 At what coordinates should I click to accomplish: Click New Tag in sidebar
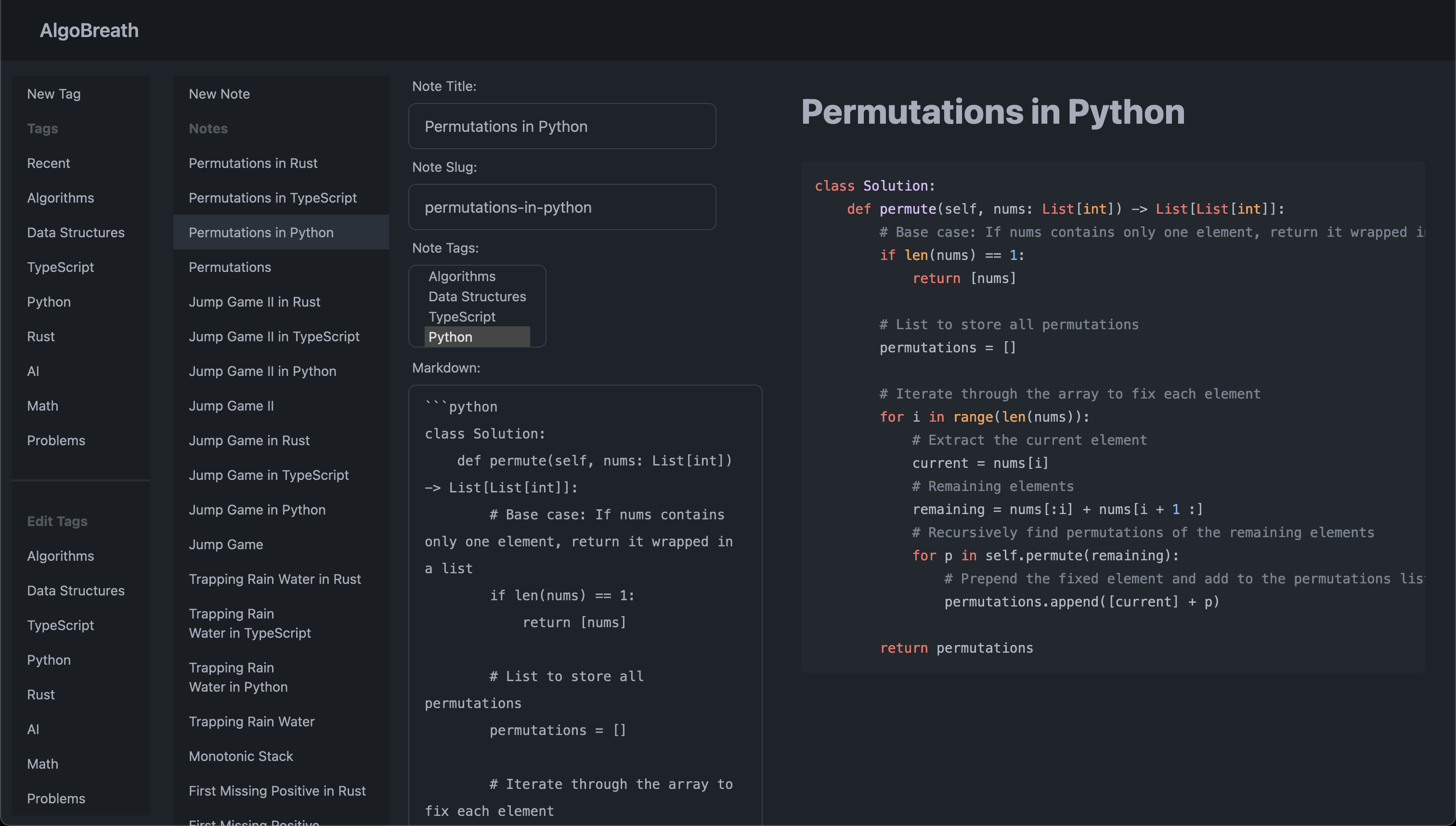point(54,93)
